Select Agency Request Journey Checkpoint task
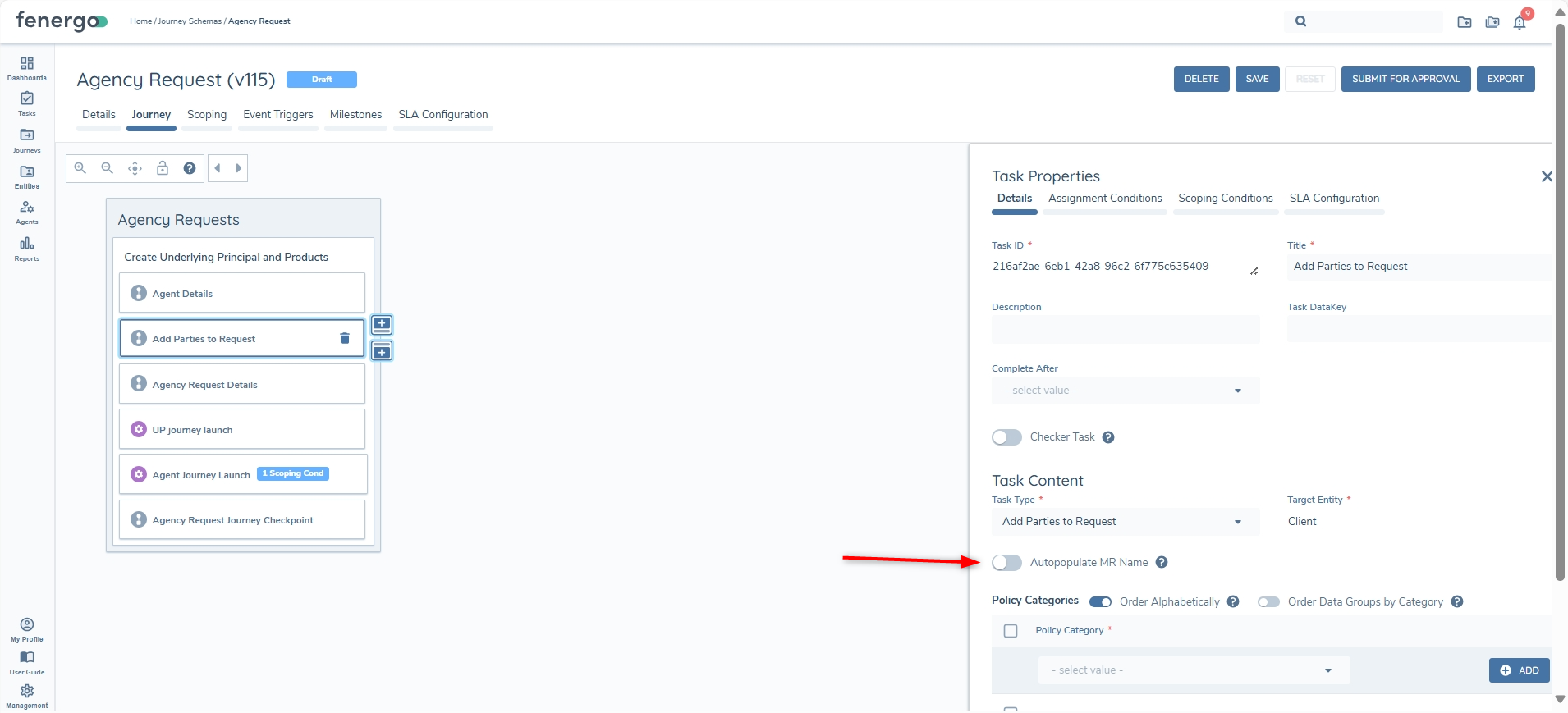The height and width of the screenshot is (713, 1568). tap(242, 519)
